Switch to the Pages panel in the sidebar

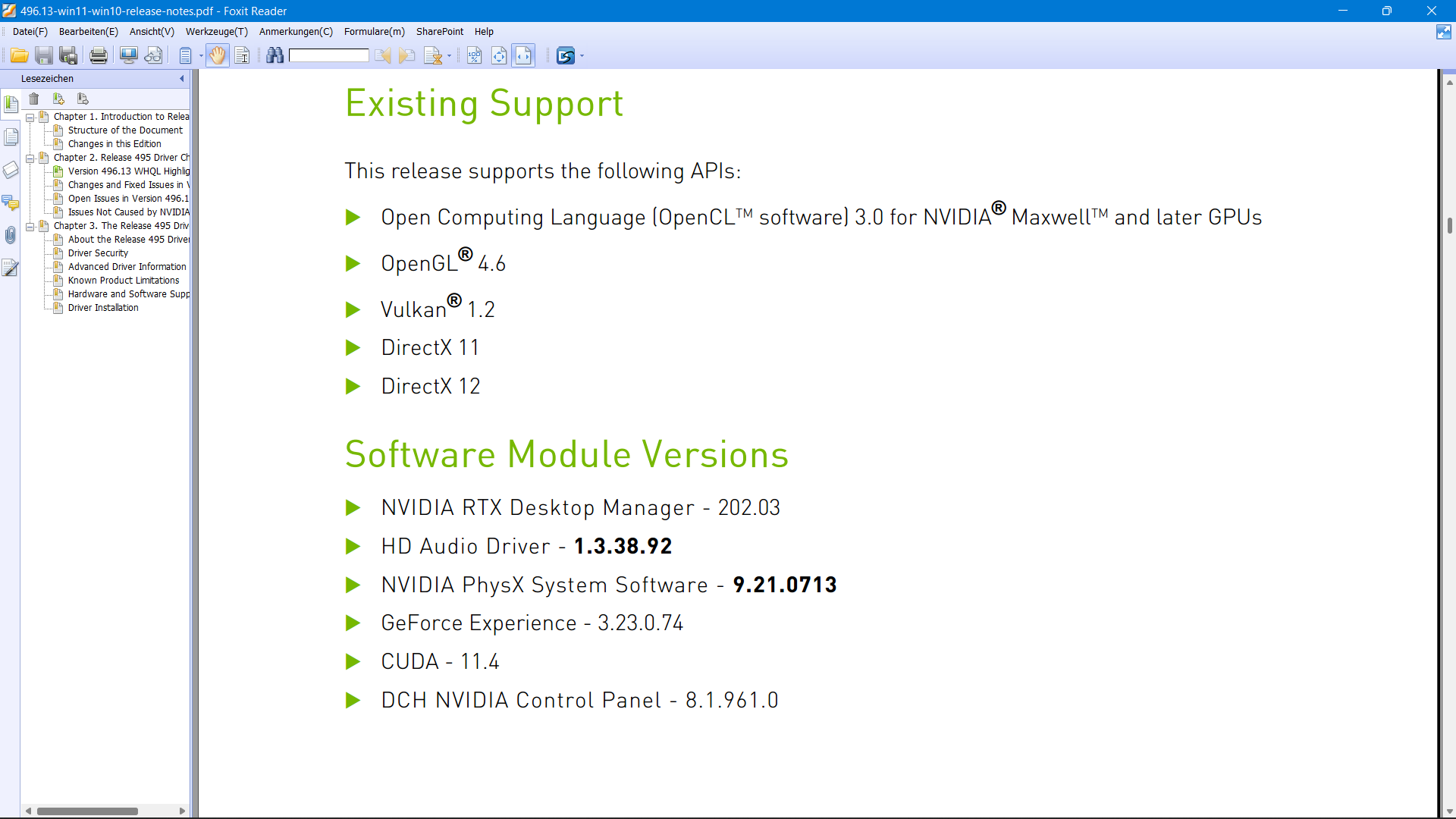(11, 136)
